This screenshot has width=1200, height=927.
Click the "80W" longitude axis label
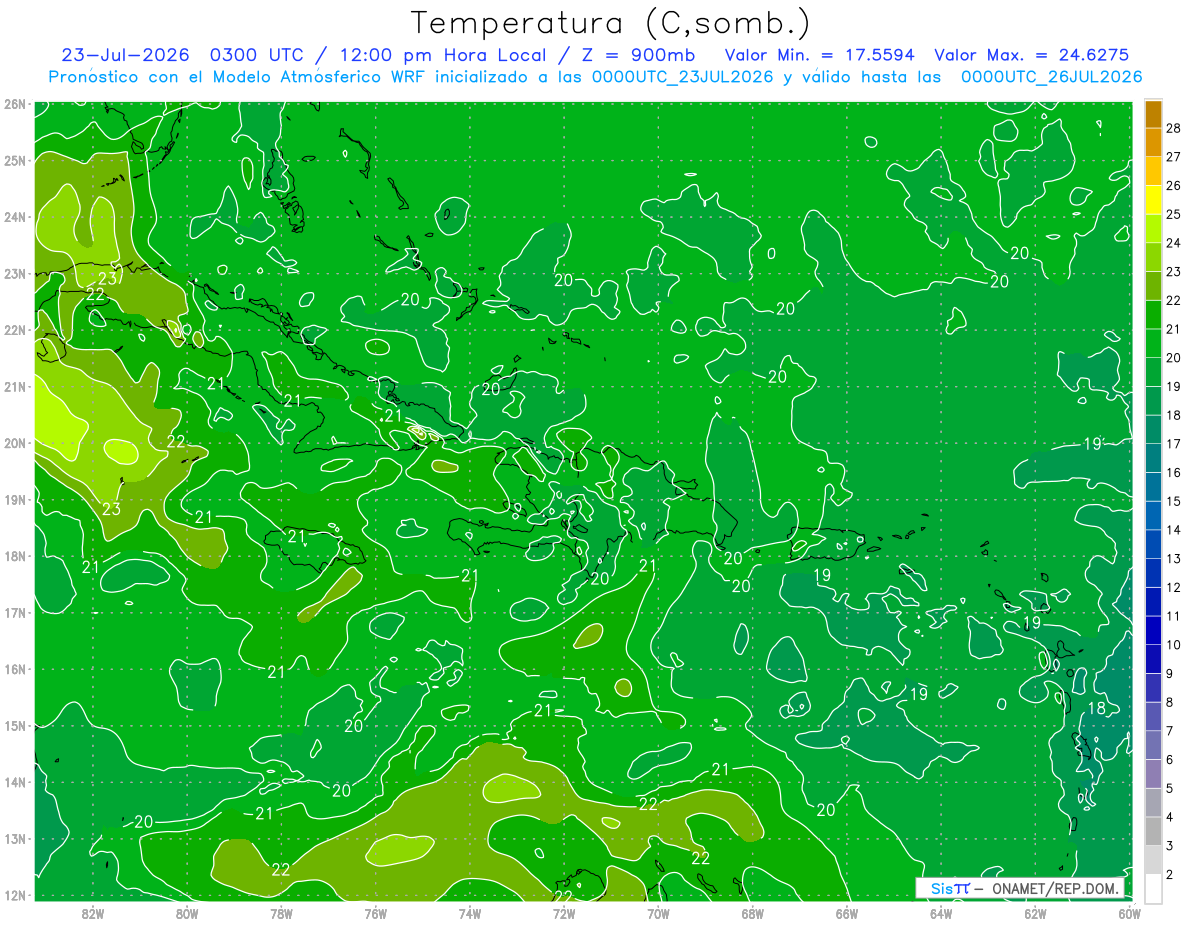pos(187,913)
